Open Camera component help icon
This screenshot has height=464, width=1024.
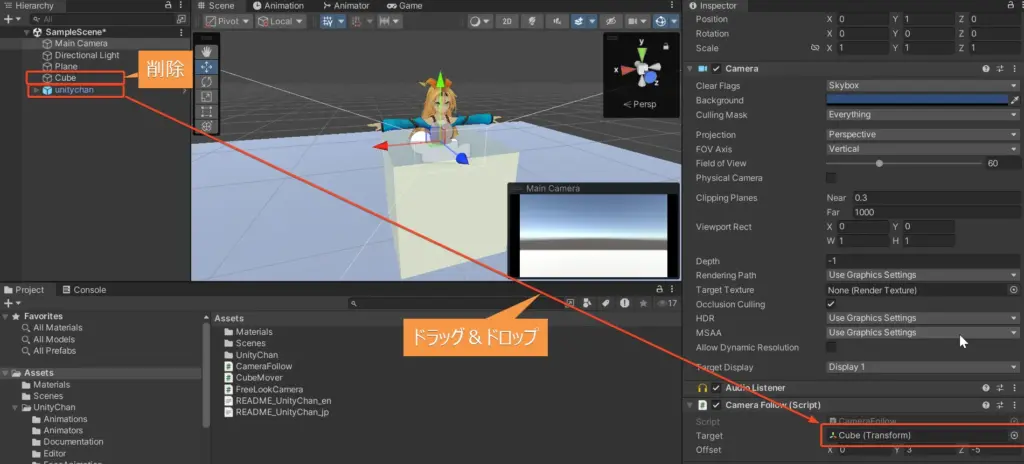tap(985, 69)
